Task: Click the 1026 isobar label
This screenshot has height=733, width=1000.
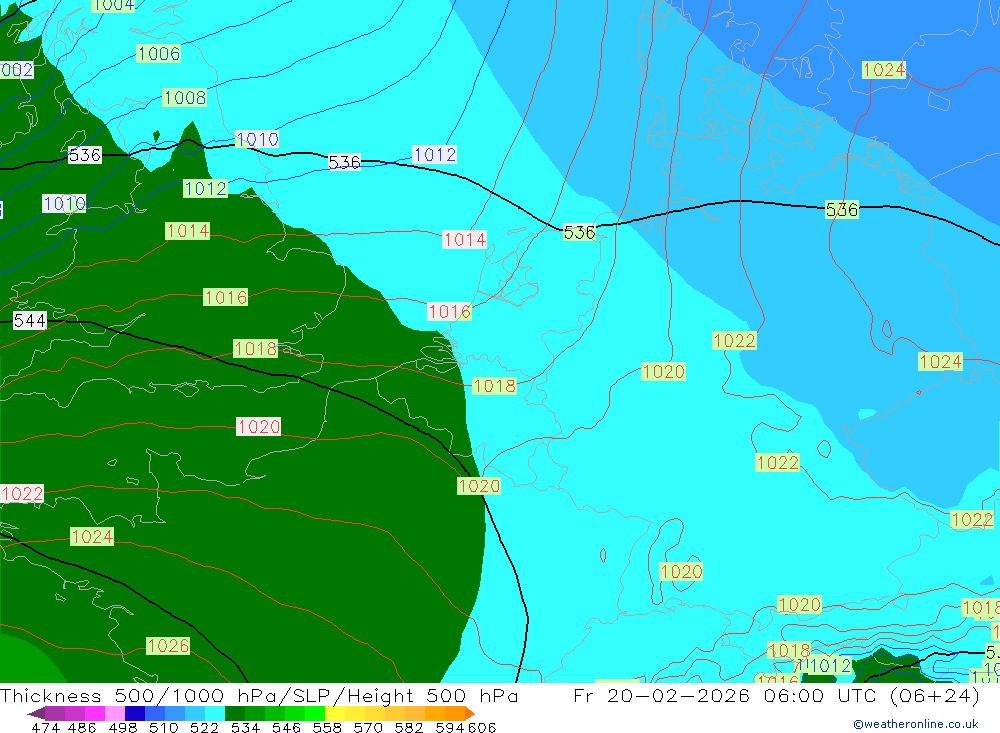Action: (x=168, y=646)
